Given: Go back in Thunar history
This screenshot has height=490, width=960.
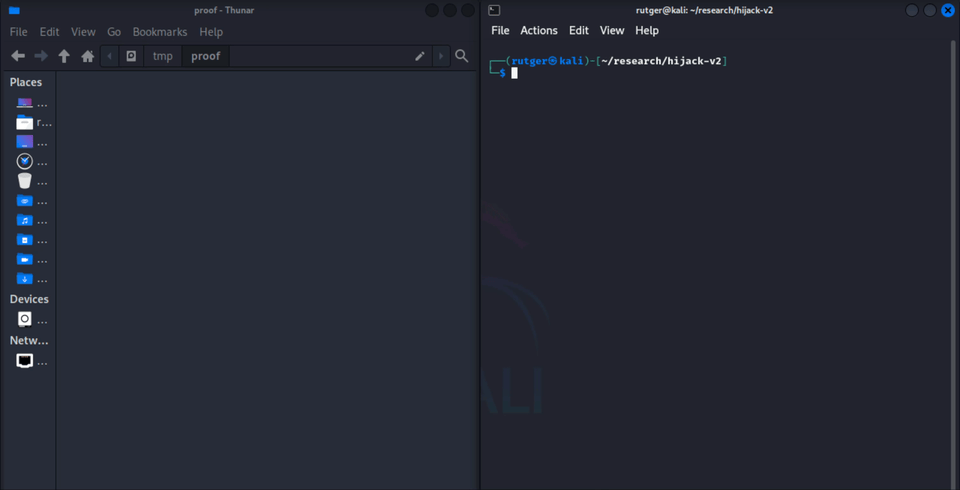Looking at the screenshot, I should click(x=18, y=56).
